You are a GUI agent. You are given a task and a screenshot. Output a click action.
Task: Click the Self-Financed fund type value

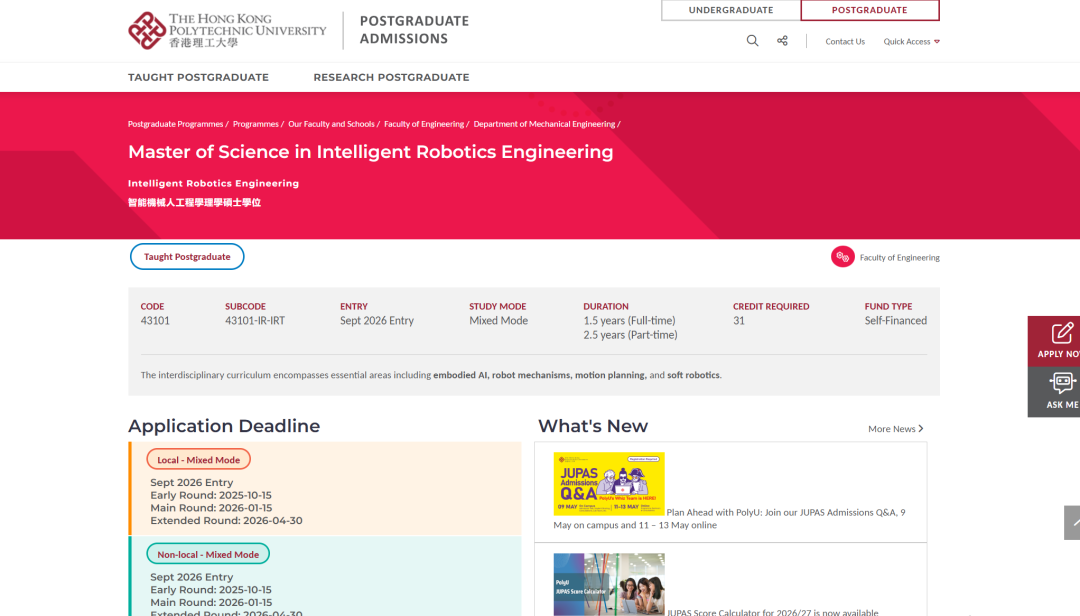coord(895,320)
